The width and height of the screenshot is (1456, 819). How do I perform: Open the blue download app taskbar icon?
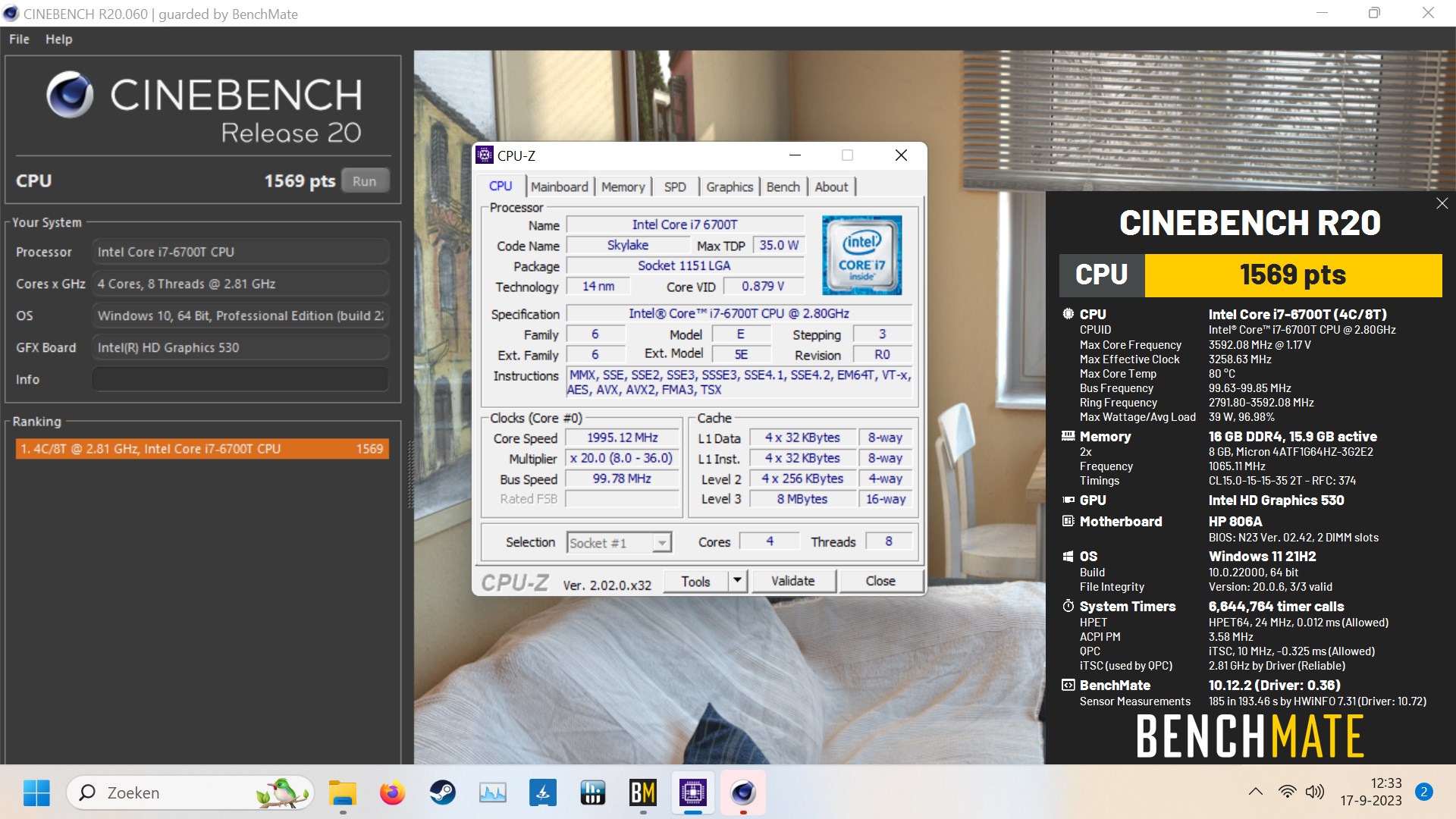tap(542, 793)
